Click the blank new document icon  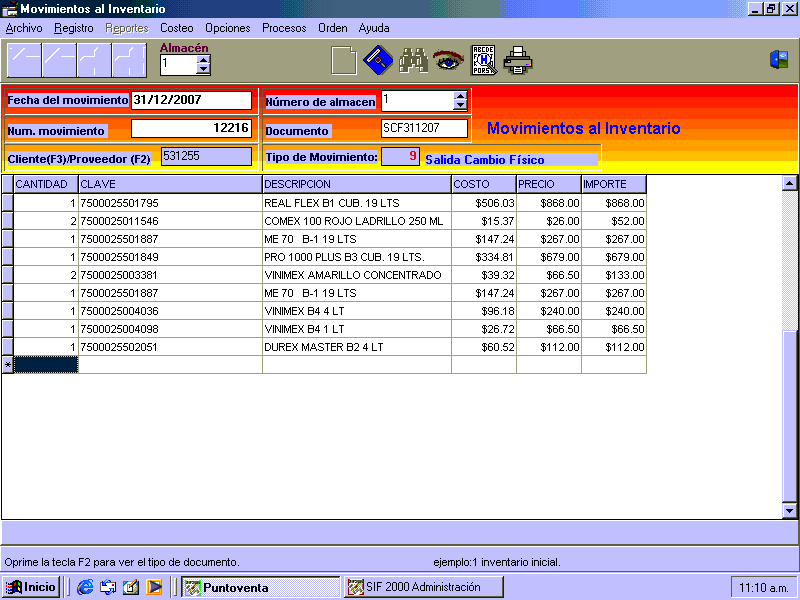344,61
